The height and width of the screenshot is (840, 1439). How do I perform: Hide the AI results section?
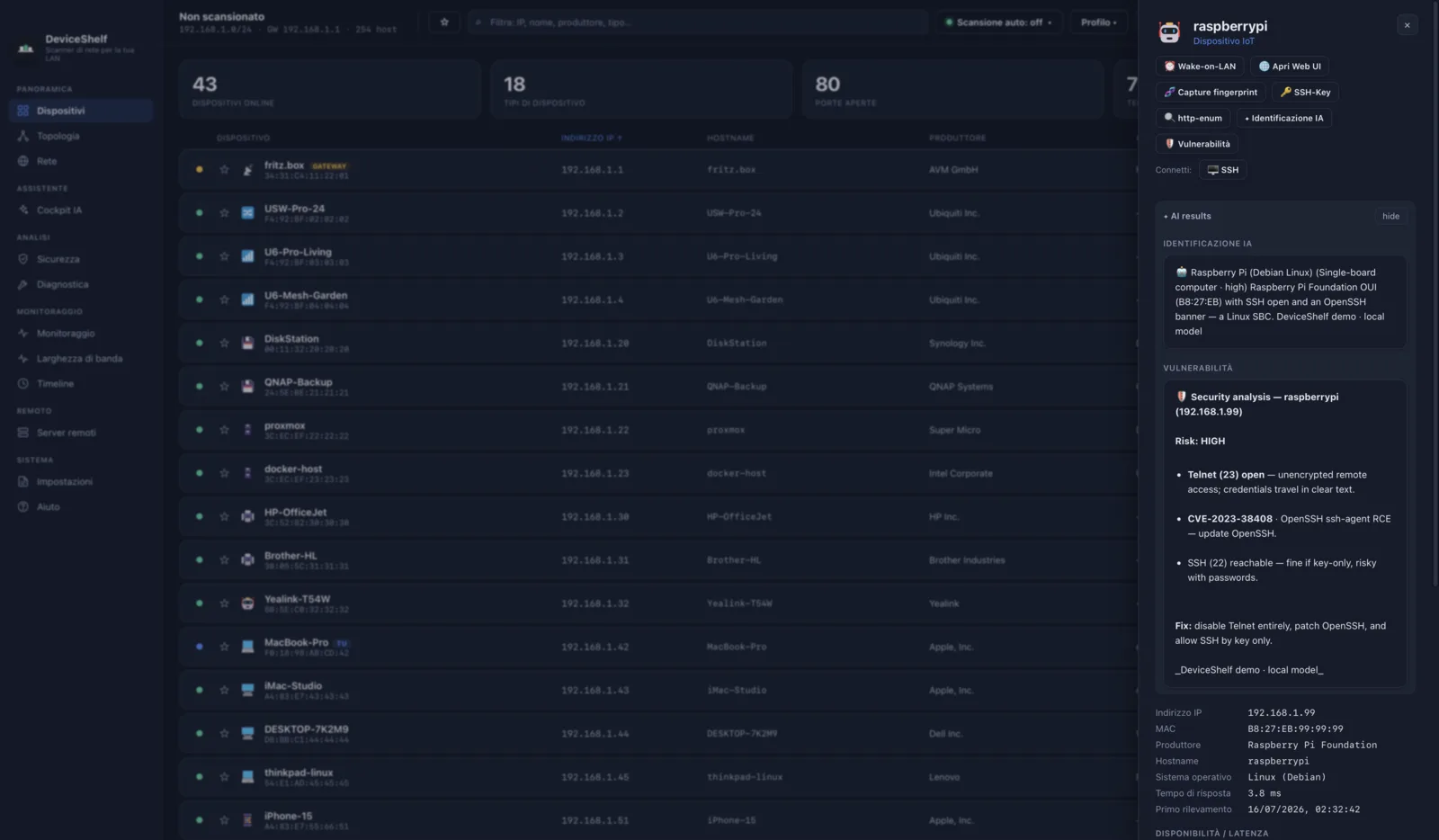click(x=1390, y=216)
